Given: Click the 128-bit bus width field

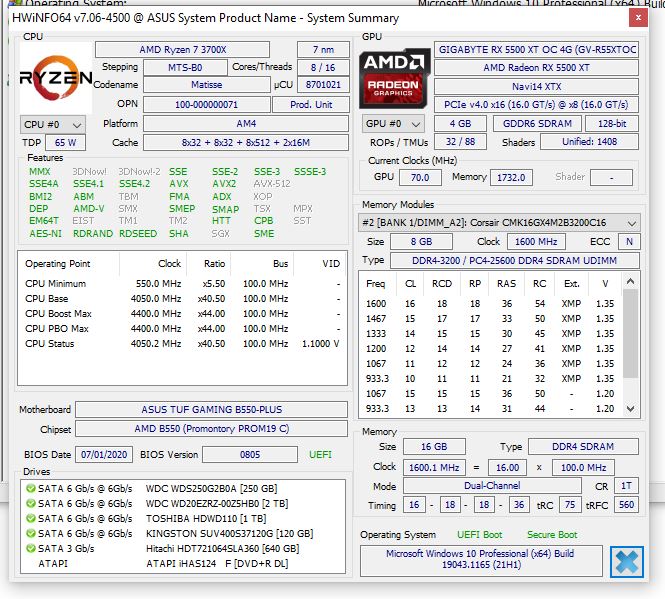Looking at the screenshot, I should pyautogui.click(x=612, y=124).
